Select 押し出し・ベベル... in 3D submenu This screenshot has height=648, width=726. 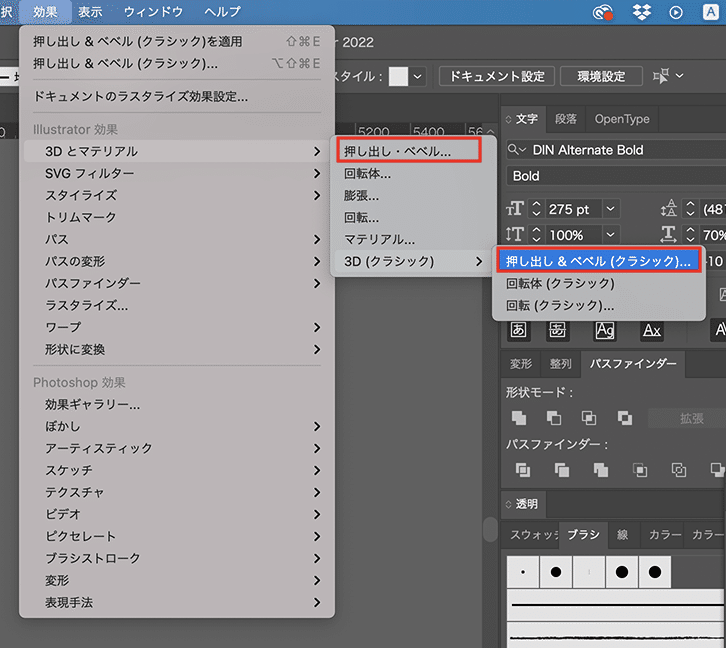(409, 151)
